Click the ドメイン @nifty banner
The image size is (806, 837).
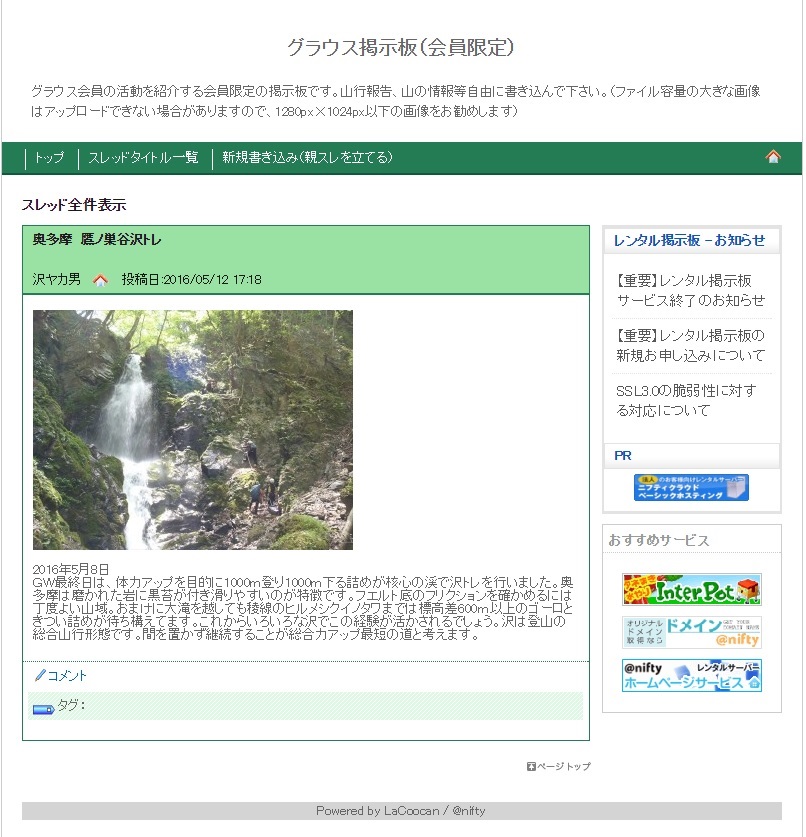click(691, 632)
